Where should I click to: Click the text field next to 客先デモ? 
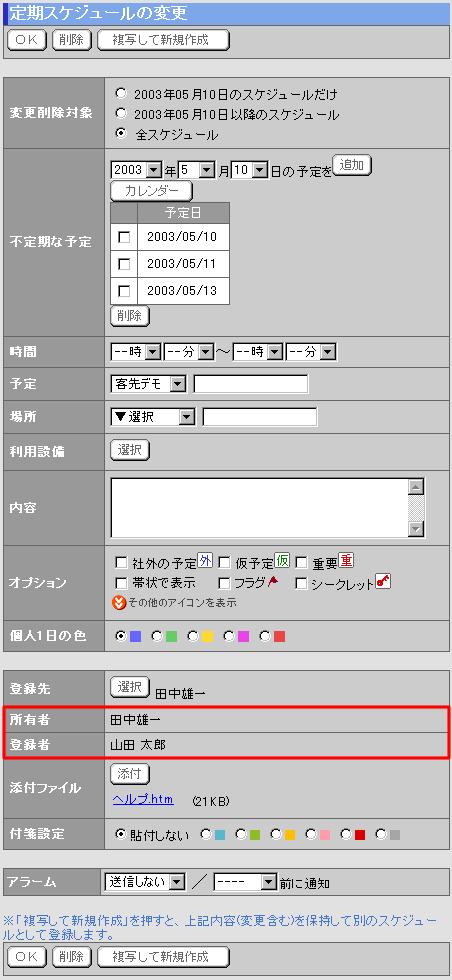click(x=251, y=384)
